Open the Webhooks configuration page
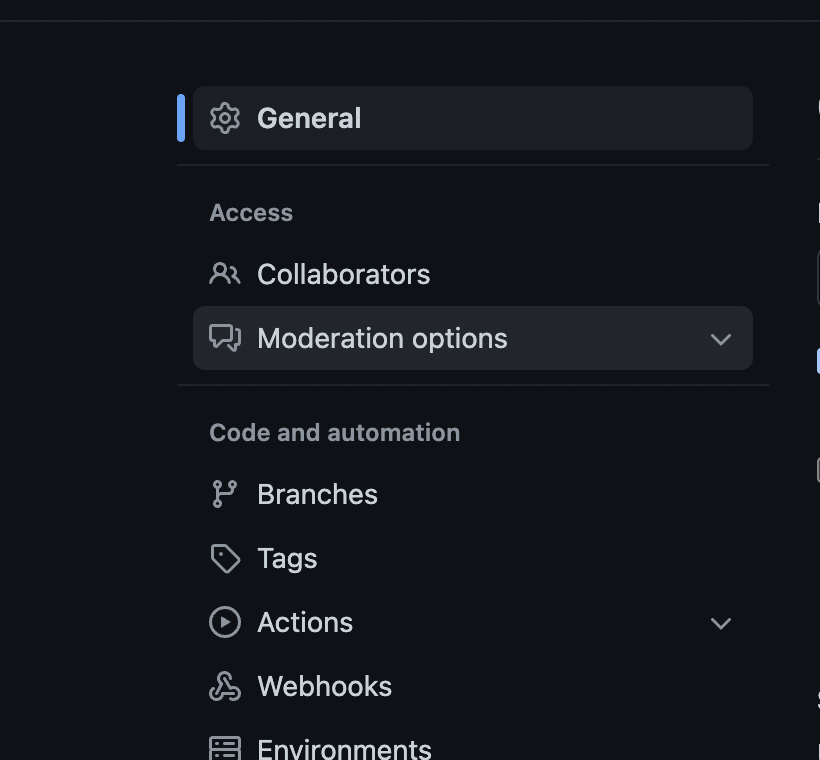The height and width of the screenshot is (760, 820). coord(325,686)
